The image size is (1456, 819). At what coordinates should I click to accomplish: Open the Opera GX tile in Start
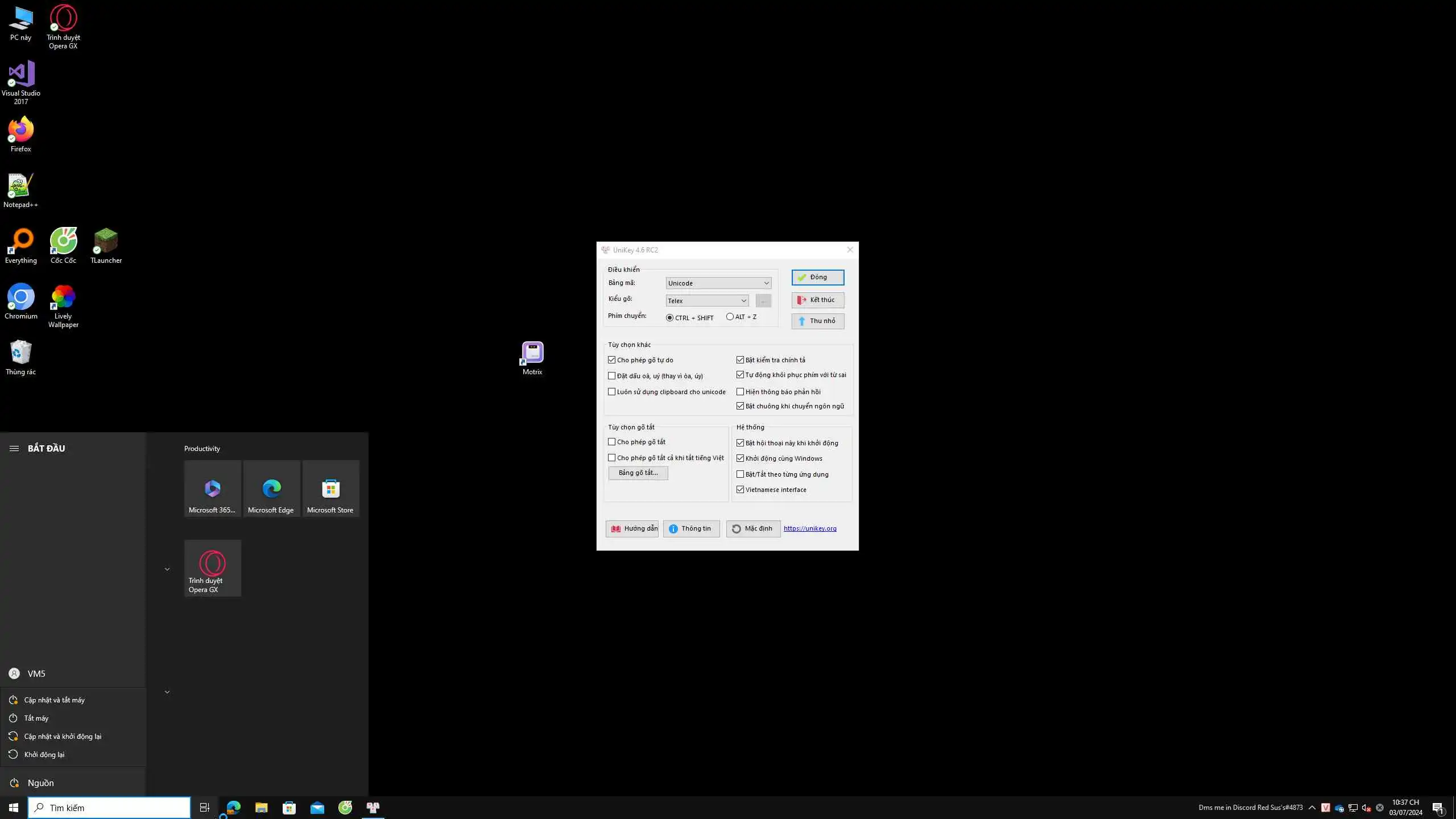[213, 568]
